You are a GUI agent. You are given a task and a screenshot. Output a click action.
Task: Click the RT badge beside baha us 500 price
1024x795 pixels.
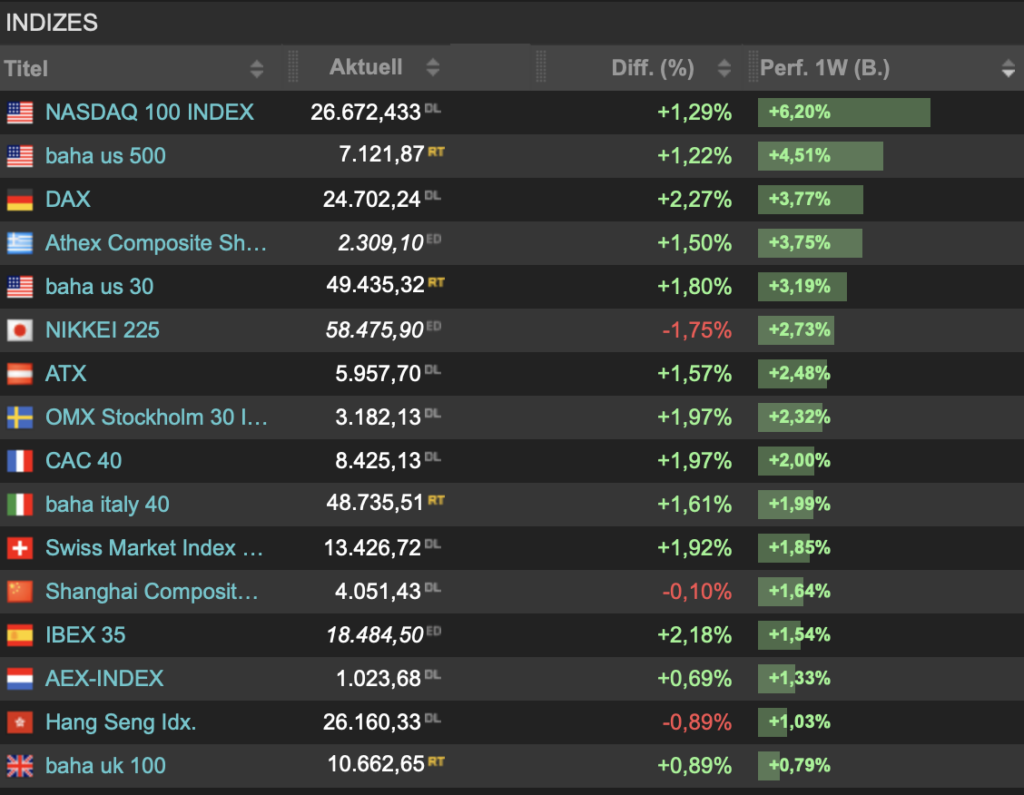coord(436,152)
